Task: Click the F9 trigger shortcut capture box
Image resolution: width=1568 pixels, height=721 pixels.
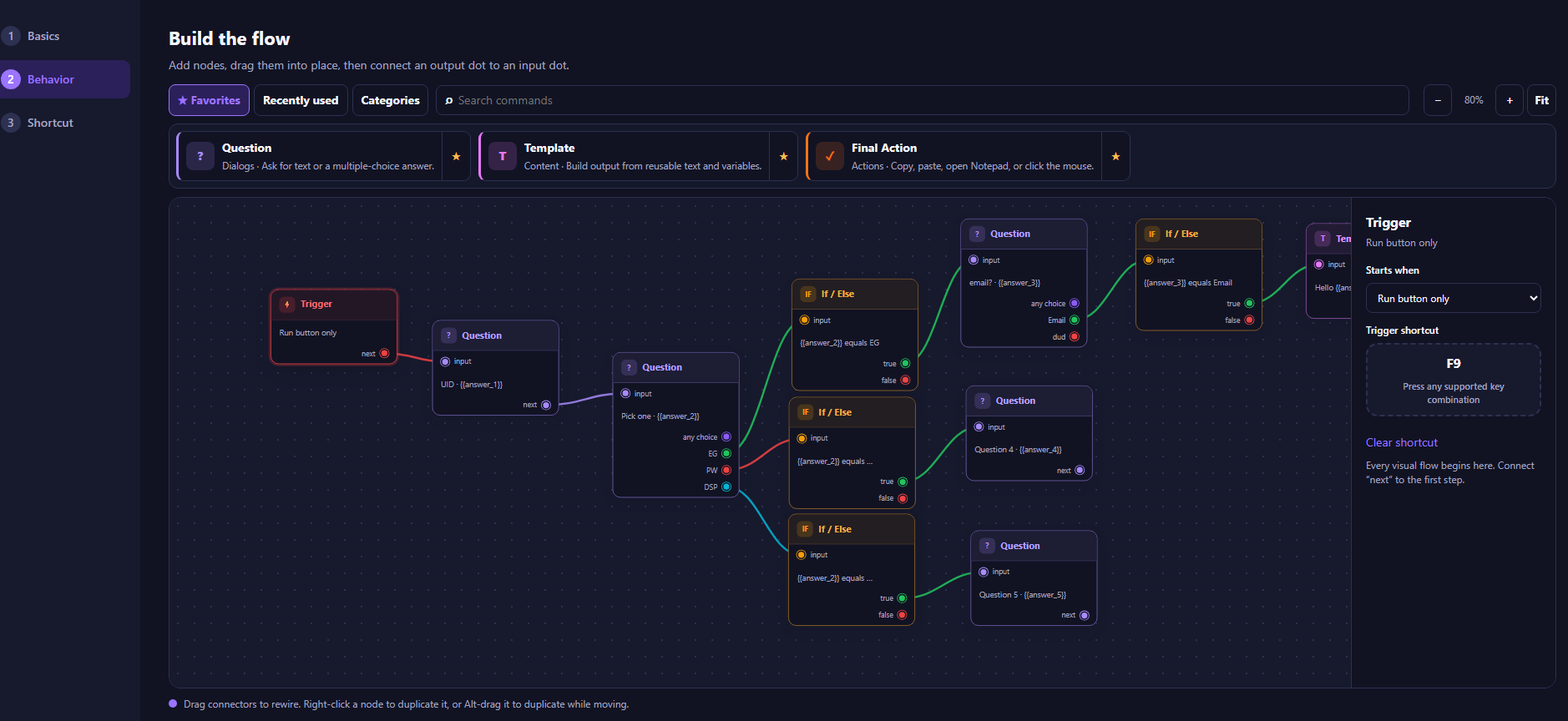Action: coord(1453,380)
